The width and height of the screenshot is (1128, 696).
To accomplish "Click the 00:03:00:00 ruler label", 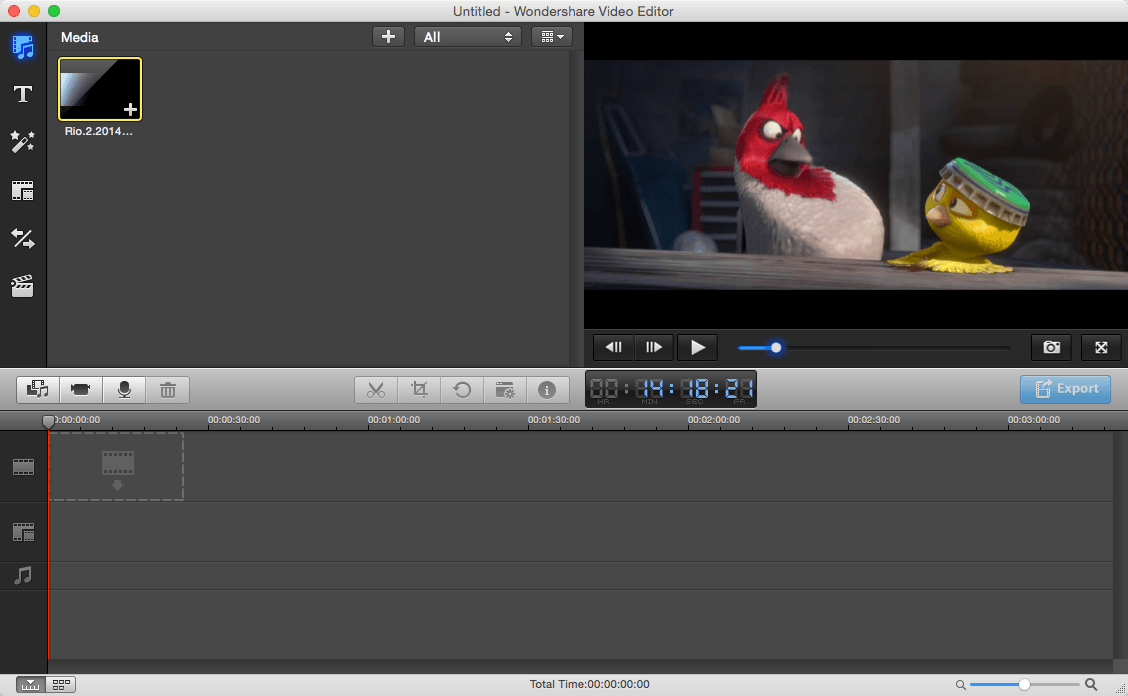I will point(1034,420).
